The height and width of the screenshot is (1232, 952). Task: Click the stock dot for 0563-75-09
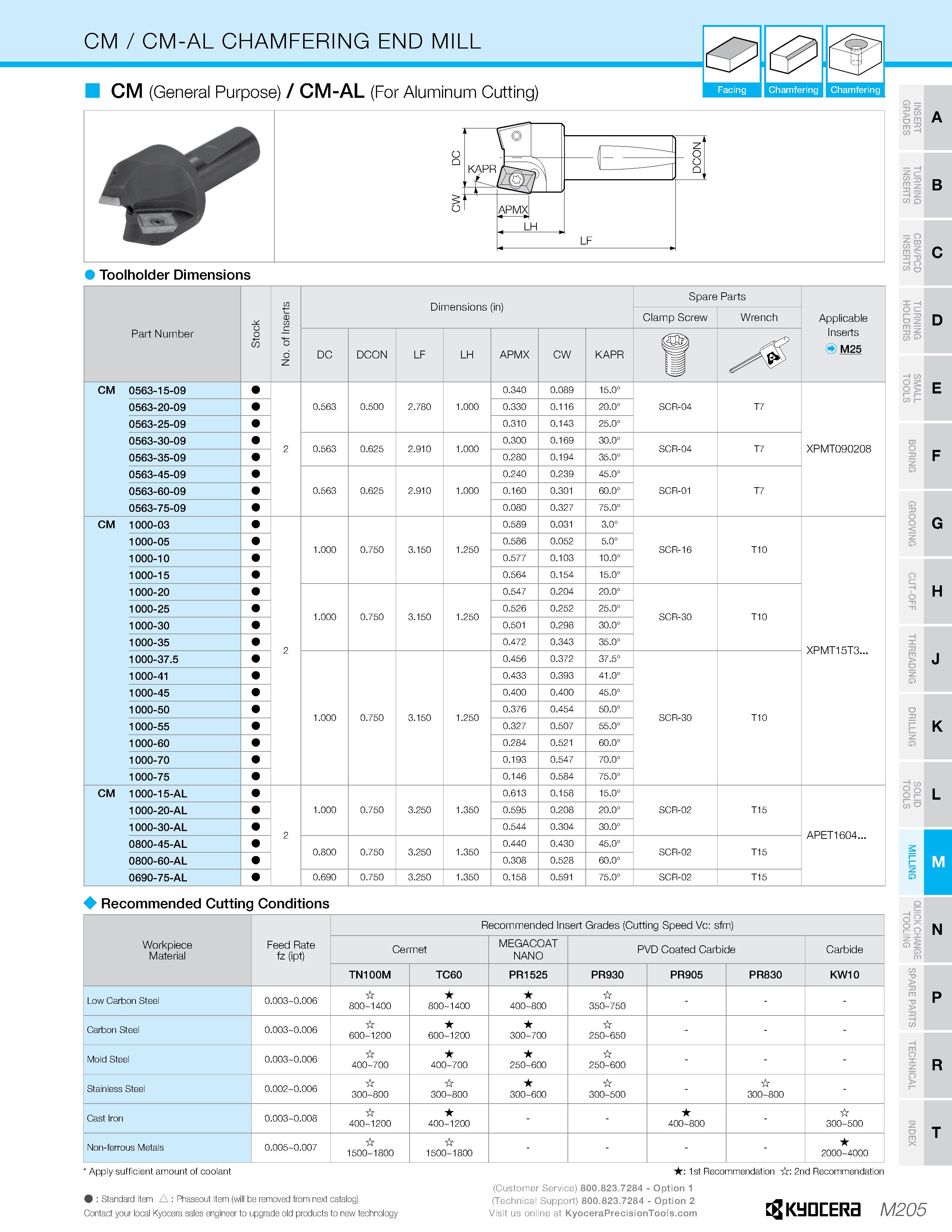[x=255, y=507]
